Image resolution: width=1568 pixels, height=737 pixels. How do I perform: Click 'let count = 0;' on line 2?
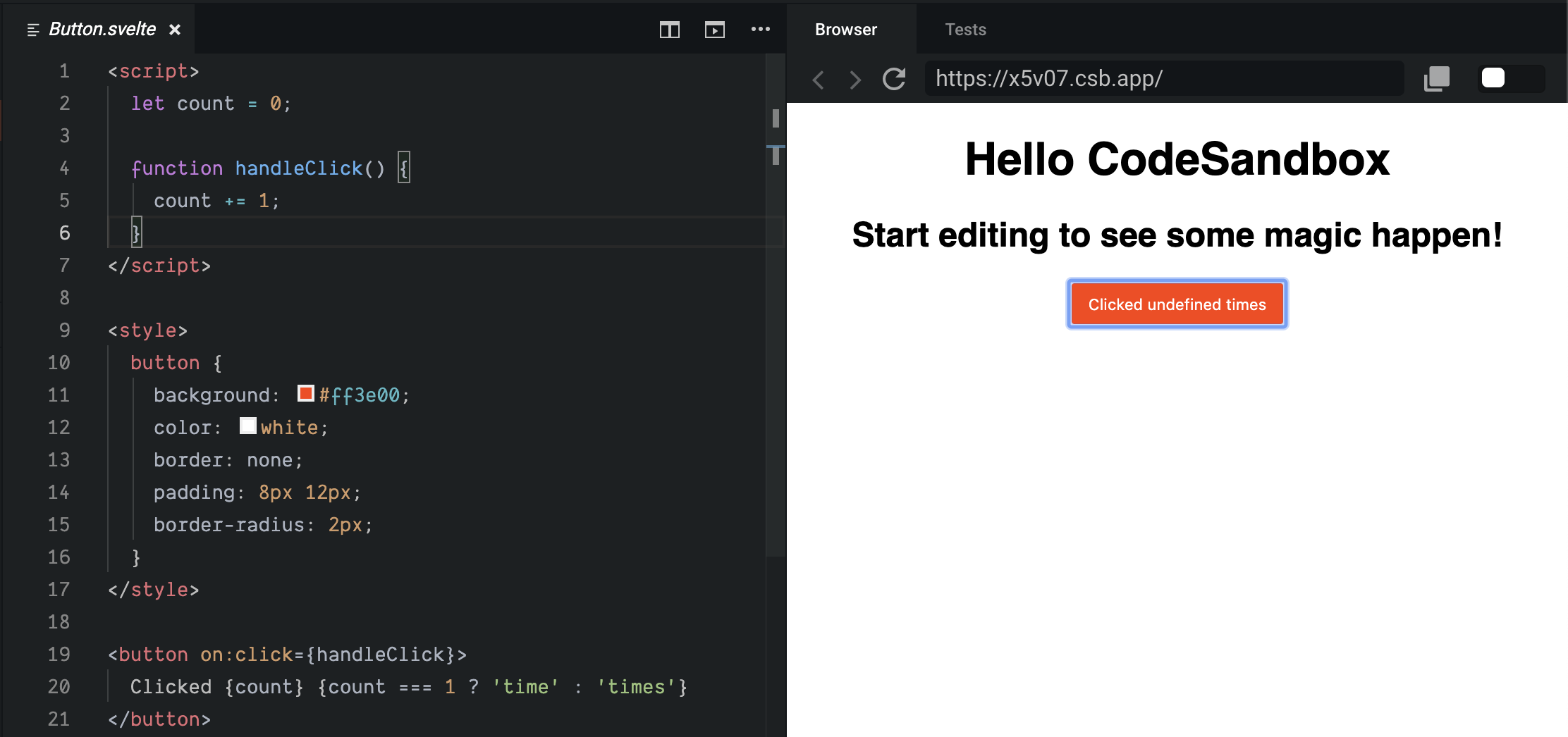[x=211, y=104]
